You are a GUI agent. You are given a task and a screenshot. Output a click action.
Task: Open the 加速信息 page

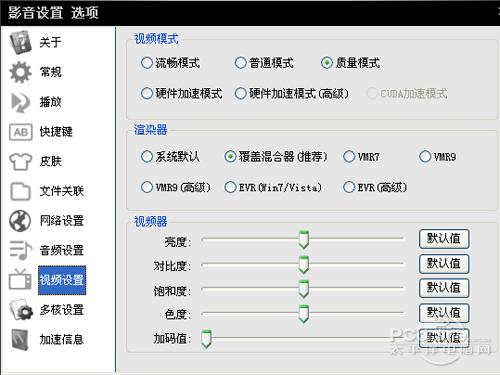[62, 339]
